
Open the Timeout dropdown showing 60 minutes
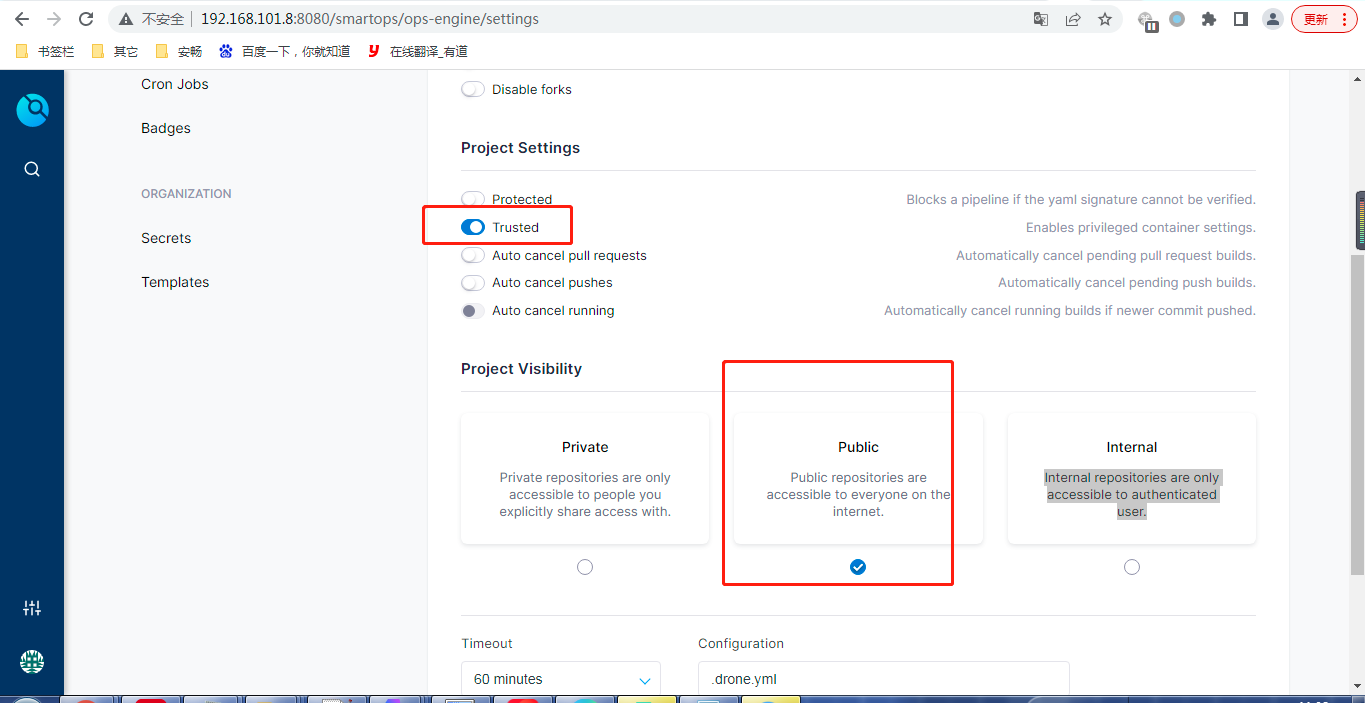(560, 679)
